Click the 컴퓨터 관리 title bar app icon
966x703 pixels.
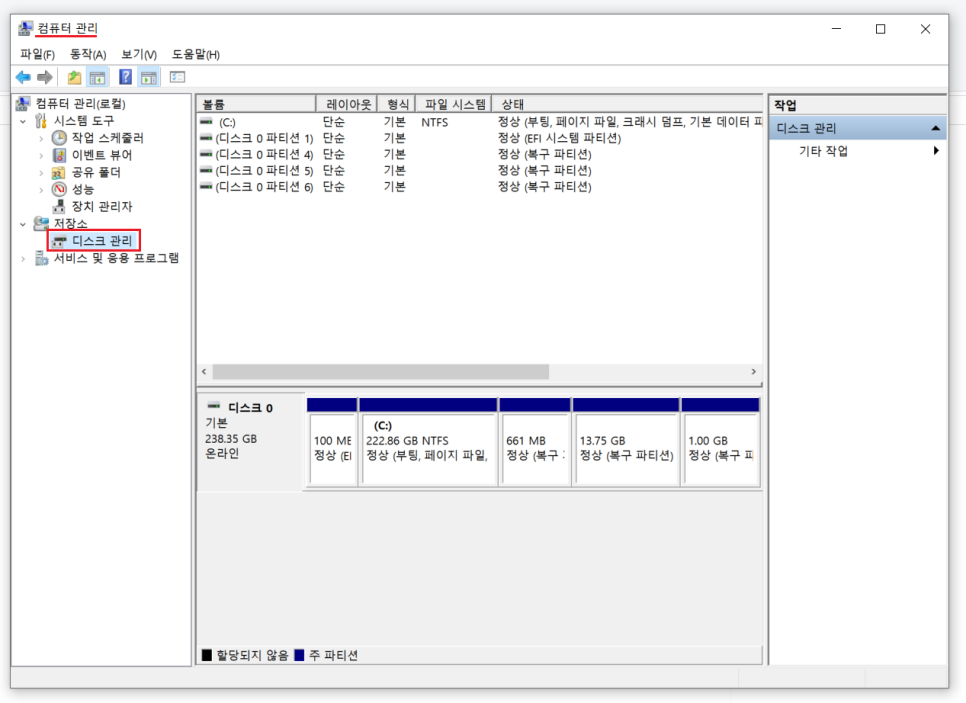[25, 28]
